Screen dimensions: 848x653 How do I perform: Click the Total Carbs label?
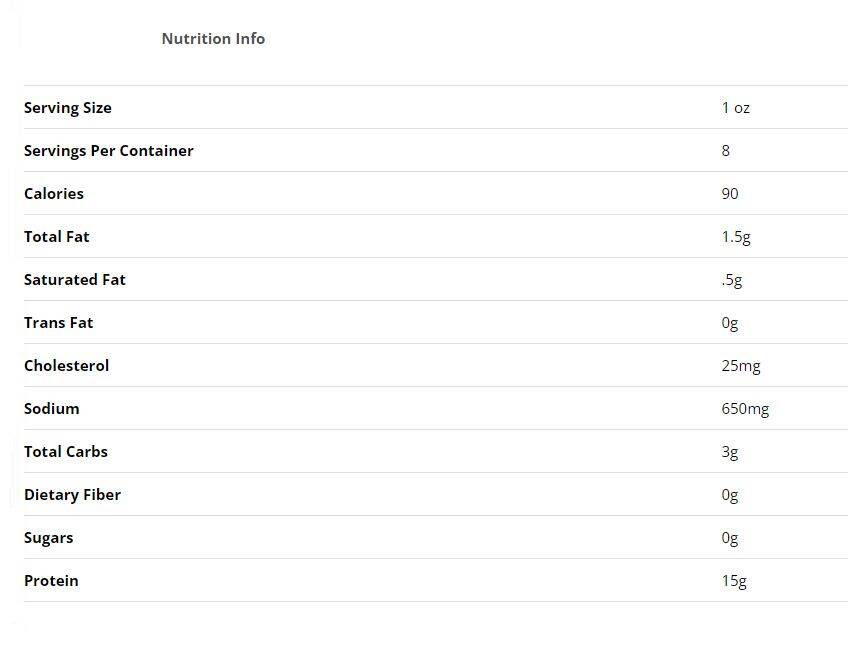(x=66, y=452)
